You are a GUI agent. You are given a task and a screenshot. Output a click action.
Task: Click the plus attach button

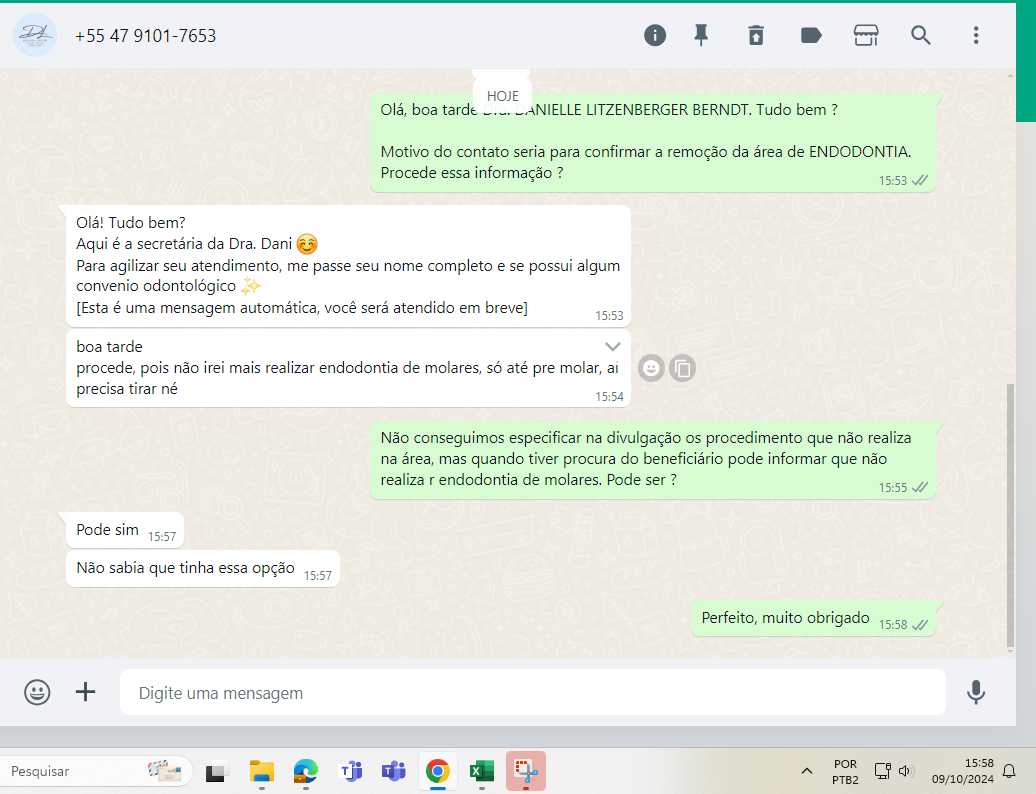tap(85, 692)
